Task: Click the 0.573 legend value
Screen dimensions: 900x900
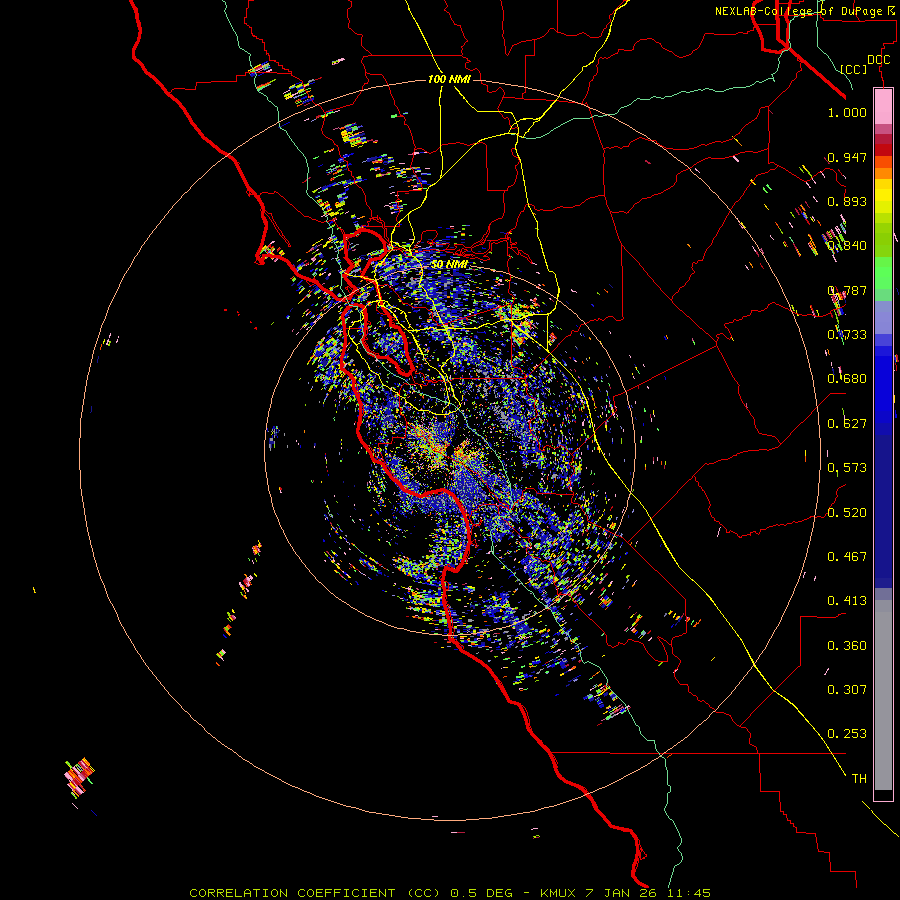Action: coord(847,468)
